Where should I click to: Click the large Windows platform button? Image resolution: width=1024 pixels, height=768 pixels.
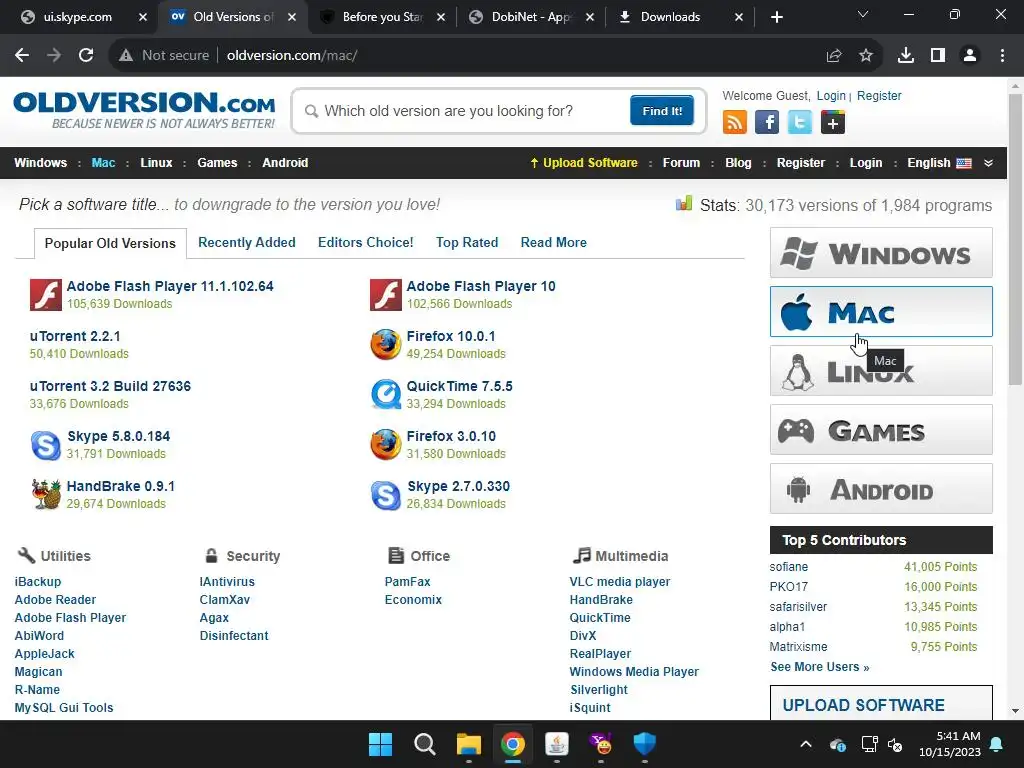point(881,253)
